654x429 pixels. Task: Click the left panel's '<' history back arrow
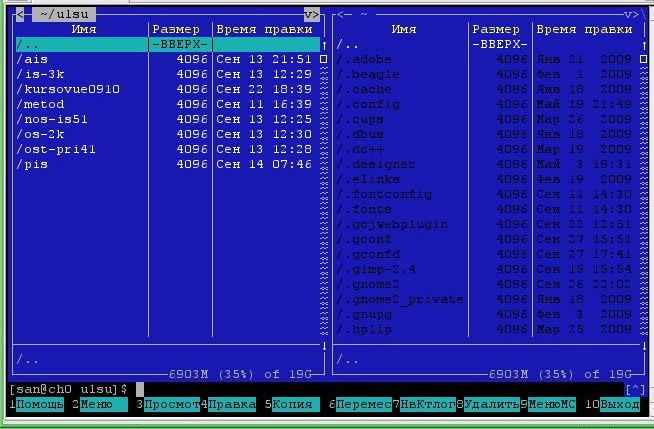(x=18, y=14)
